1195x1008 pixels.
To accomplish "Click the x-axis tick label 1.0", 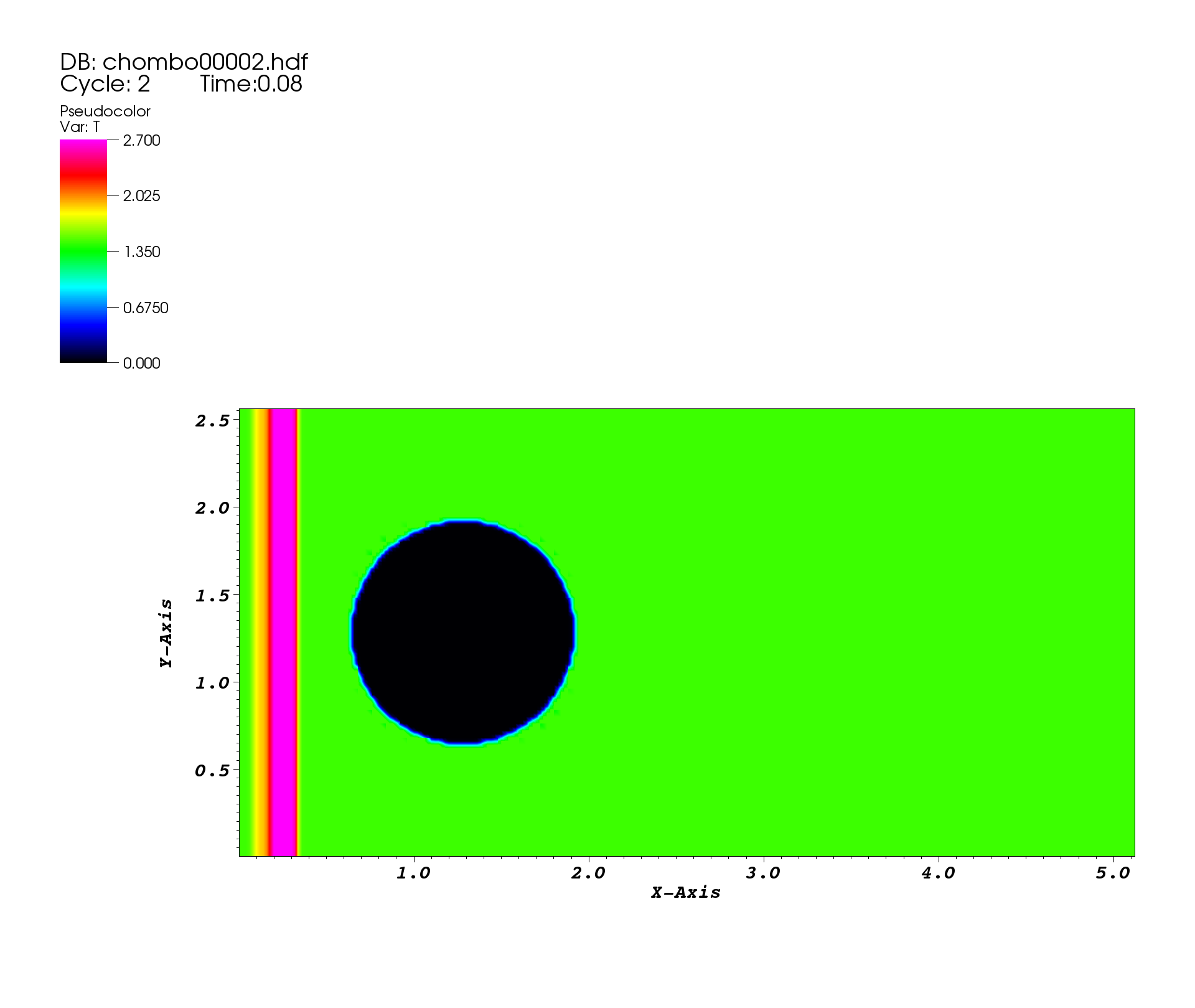I will [x=413, y=874].
